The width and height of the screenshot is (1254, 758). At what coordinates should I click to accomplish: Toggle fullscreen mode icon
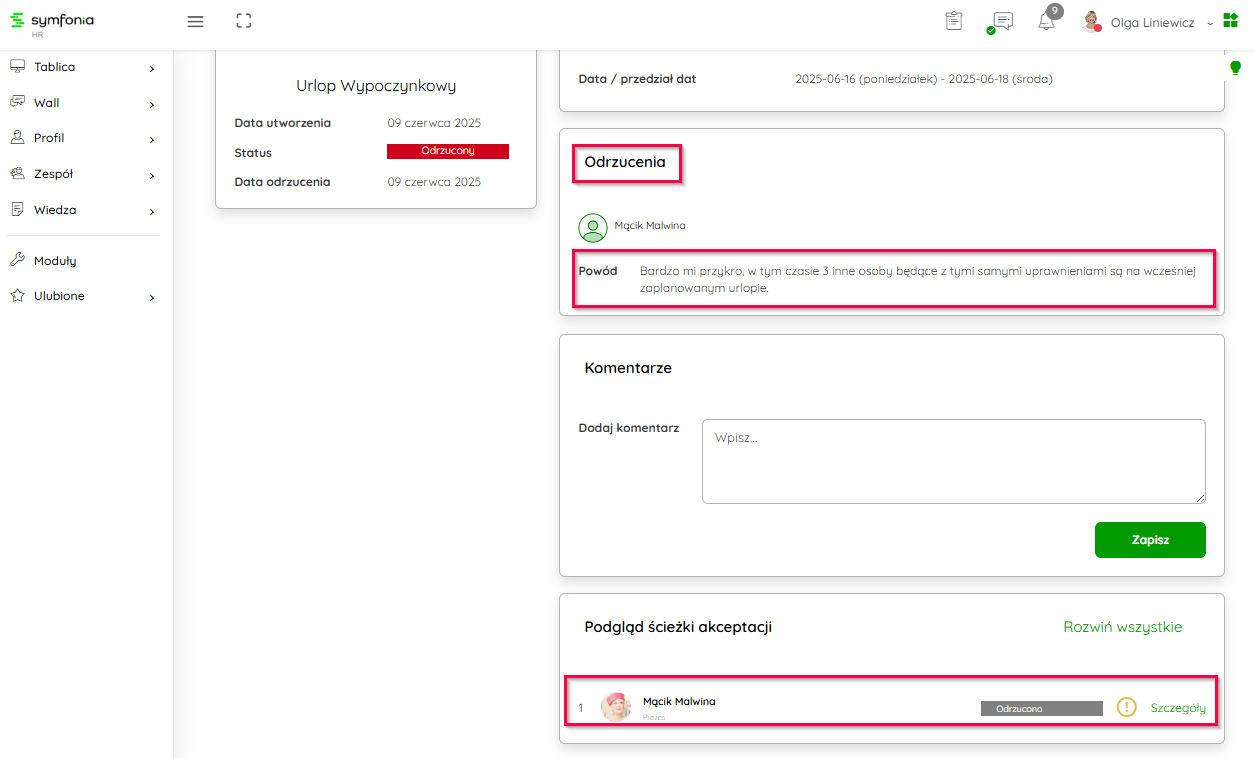tap(244, 21)
